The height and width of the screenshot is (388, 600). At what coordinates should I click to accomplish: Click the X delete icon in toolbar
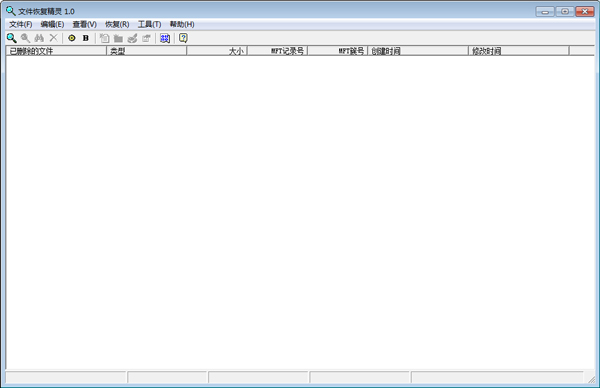[53, 38]
